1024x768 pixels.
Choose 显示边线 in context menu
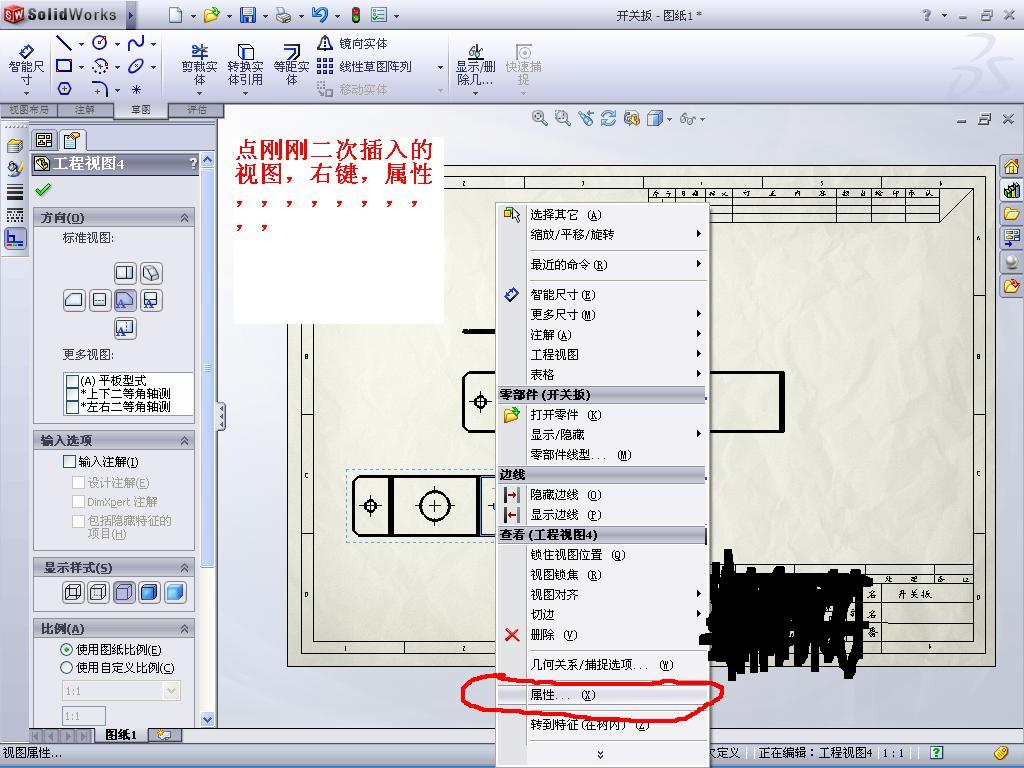coord(602,515)
